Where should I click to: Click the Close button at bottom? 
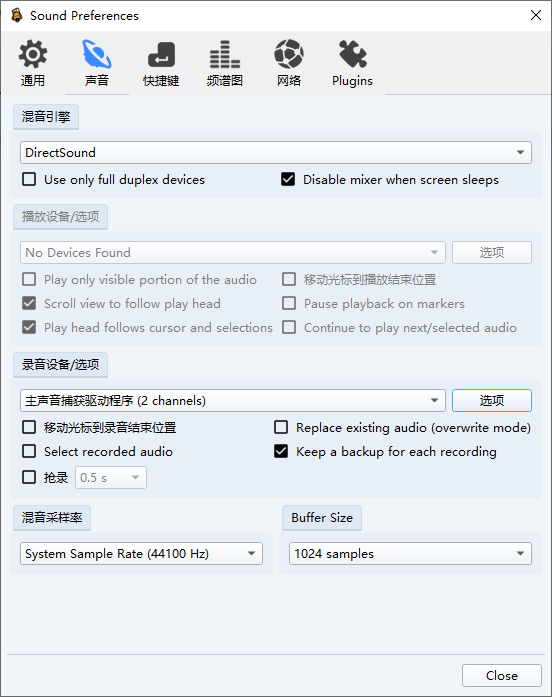502,676
